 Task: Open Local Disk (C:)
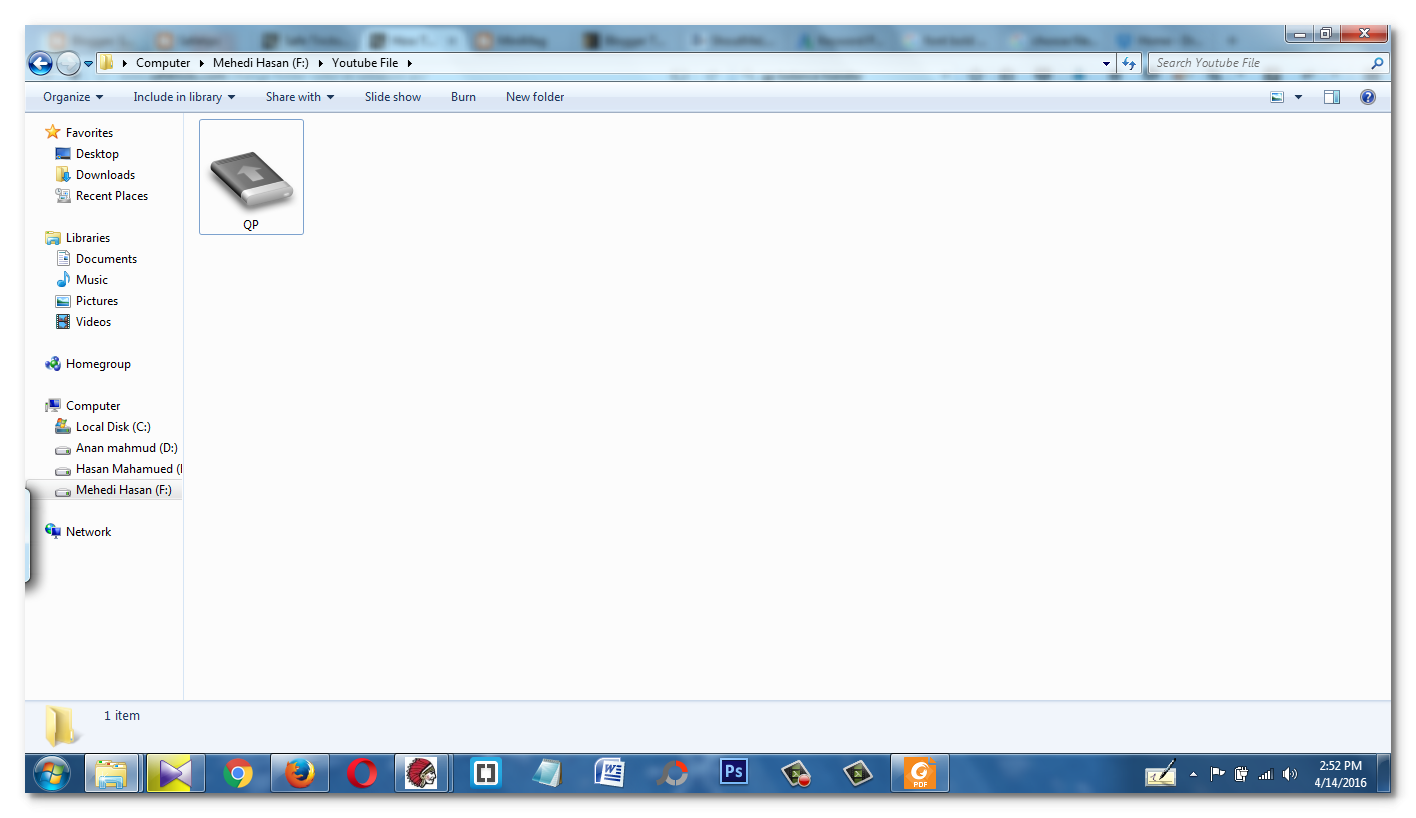point(113,427)
